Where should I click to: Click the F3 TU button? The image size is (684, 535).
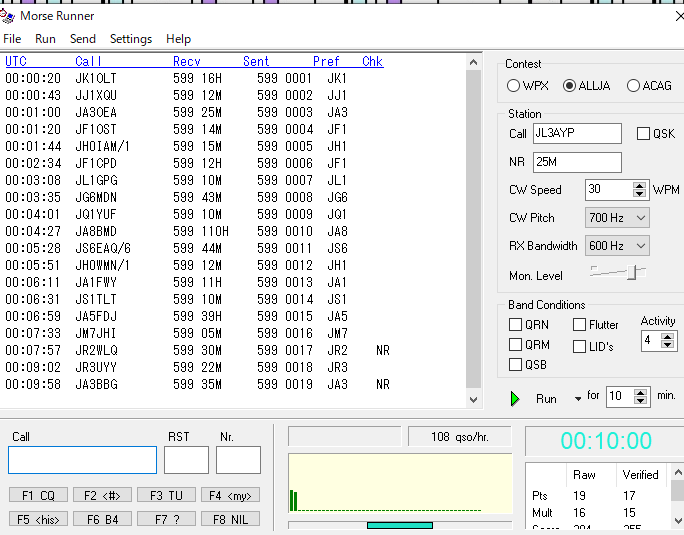(x=166, y=495)
